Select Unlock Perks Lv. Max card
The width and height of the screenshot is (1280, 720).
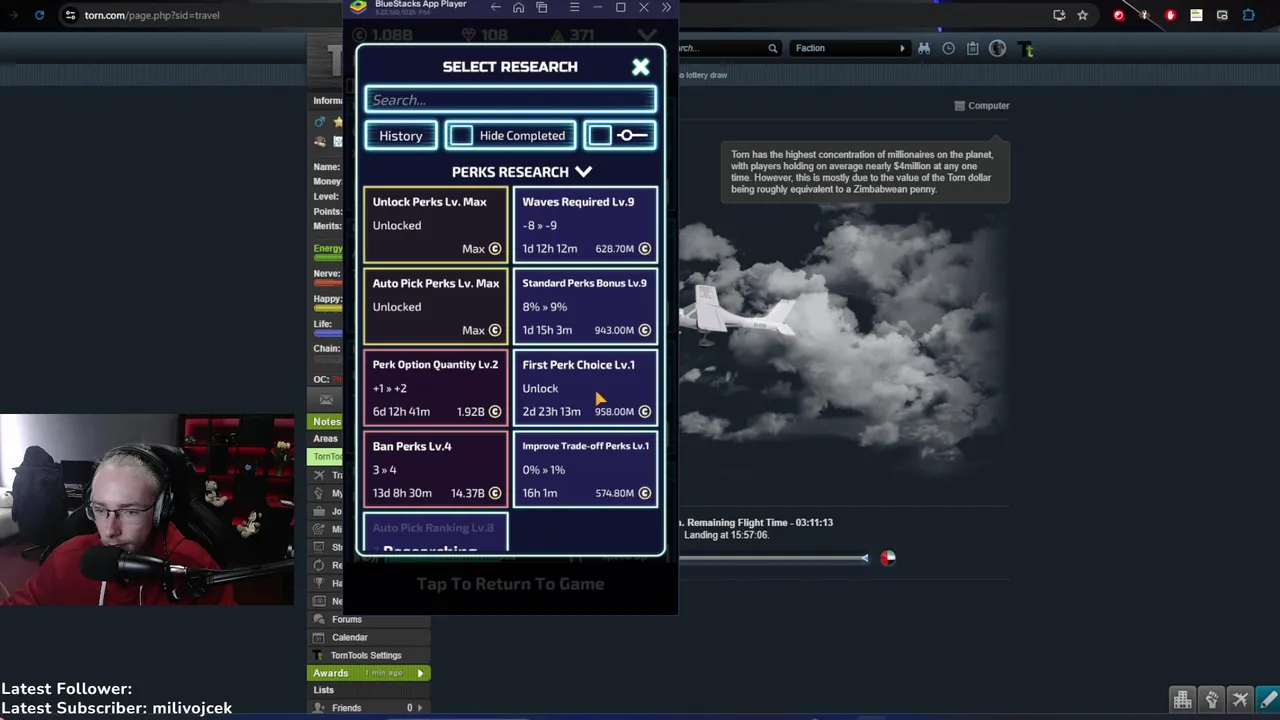436,225
